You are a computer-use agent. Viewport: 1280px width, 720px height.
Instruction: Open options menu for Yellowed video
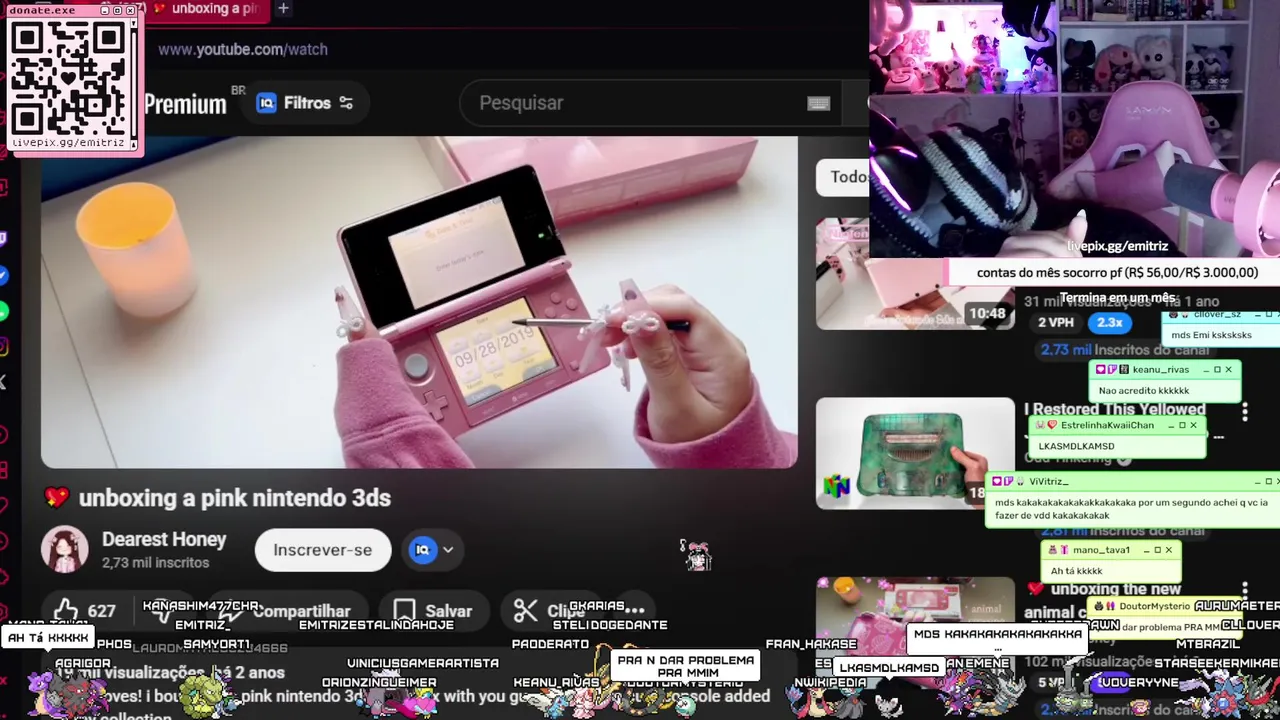tap(1245, 412)
